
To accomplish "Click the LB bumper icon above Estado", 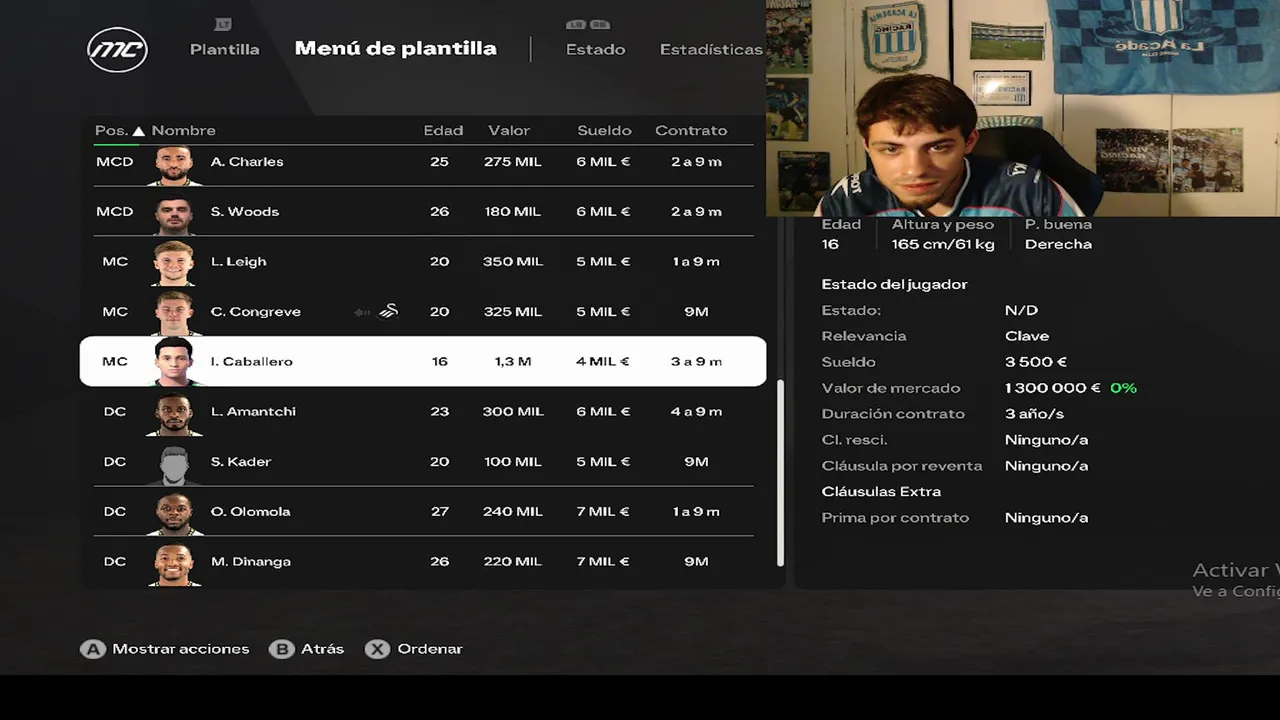I will pyautogui.click(x=575, y=24).
